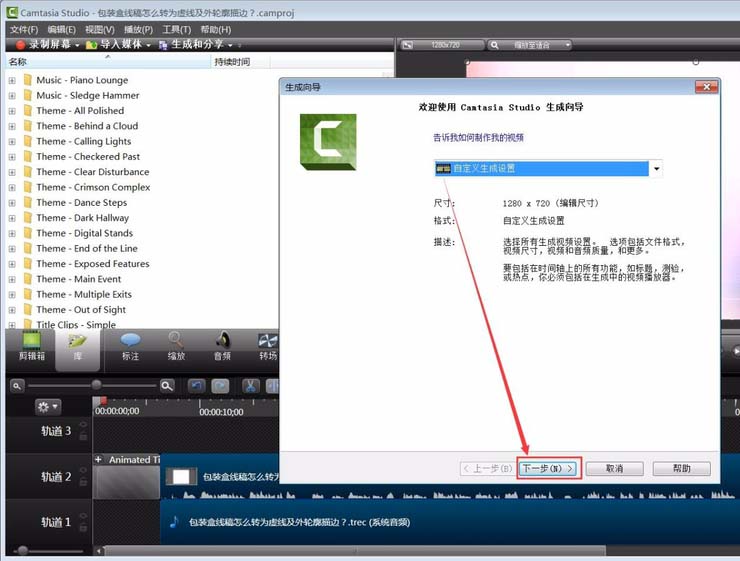
Task: Open the 缩放 zoom-n-pan tool
Action: pyautogui.click(x=176, y=347)
